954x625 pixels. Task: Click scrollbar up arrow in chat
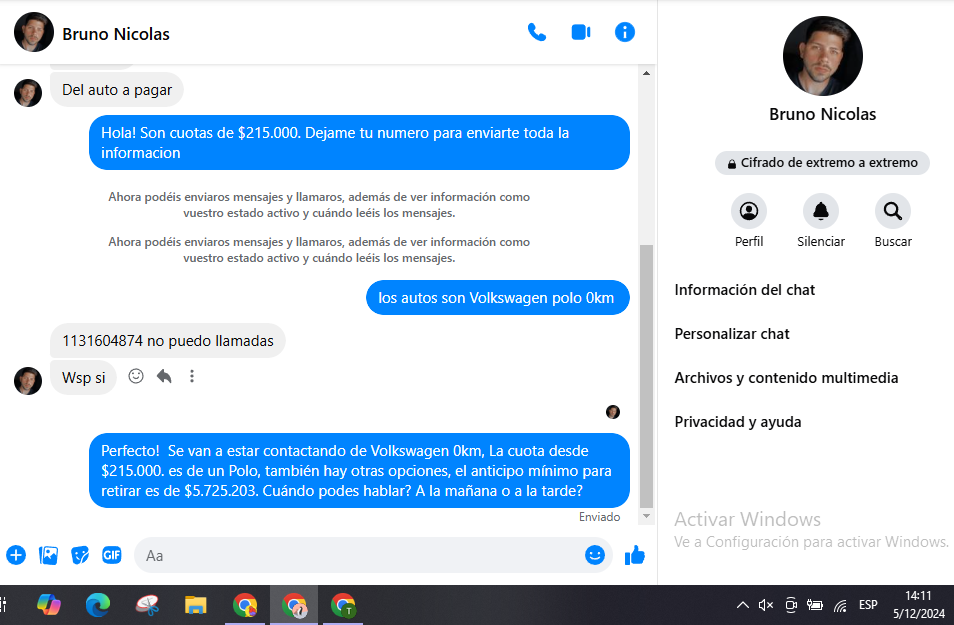(x=646, y=74)
